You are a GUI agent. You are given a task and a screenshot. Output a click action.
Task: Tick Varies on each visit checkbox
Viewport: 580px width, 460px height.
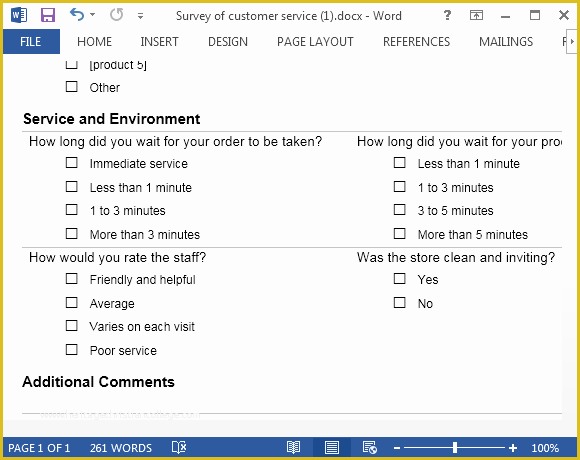pos(71,326)
